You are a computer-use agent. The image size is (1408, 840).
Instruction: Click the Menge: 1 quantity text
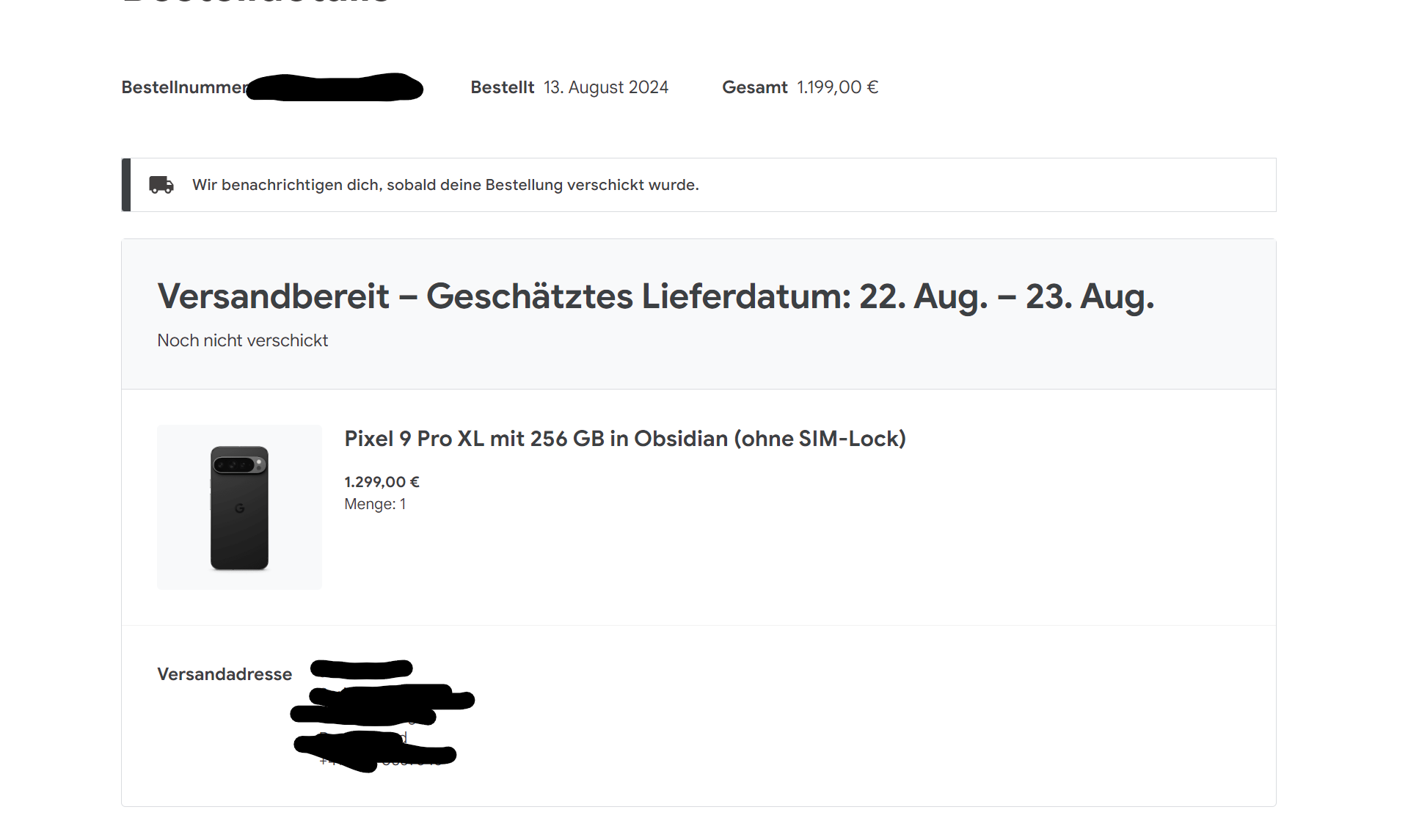[375, 504]
